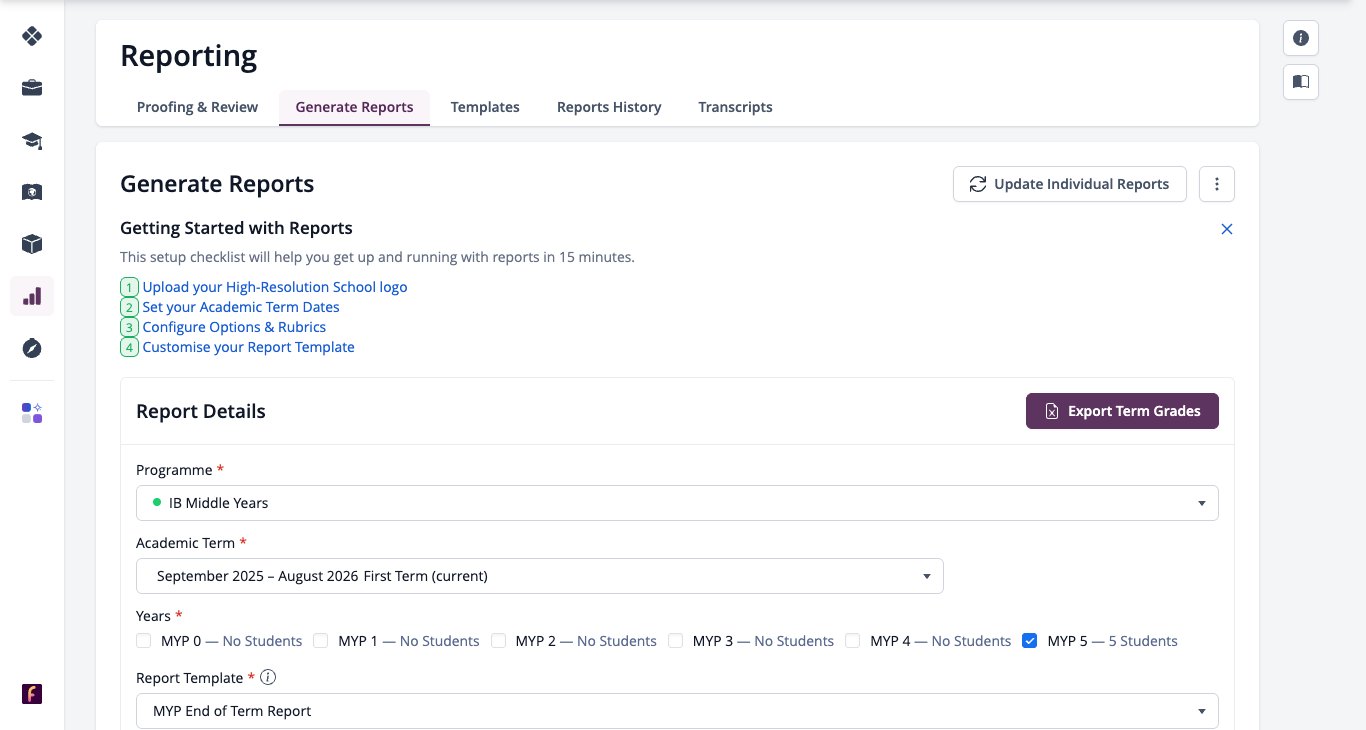Open the three-dot more options menu
This screenshot has width=1366, height=730.
(x=1217, y=184)
